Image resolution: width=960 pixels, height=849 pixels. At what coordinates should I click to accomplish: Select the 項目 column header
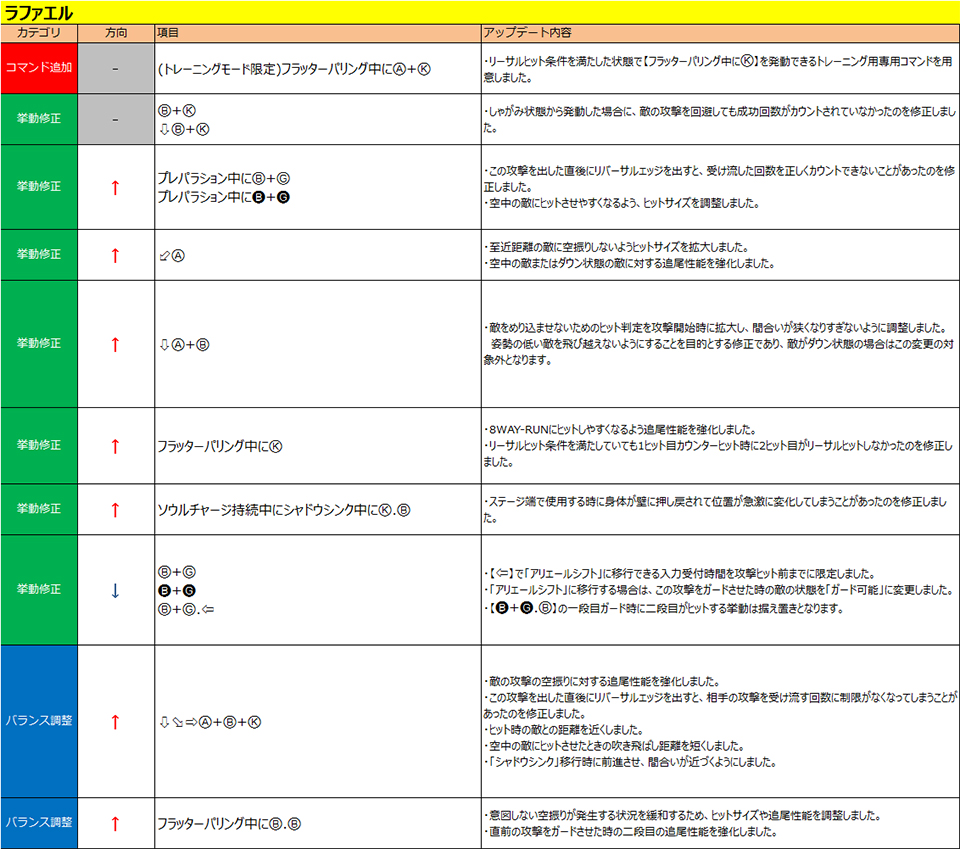pyautogui.click(x=168, y=33)
